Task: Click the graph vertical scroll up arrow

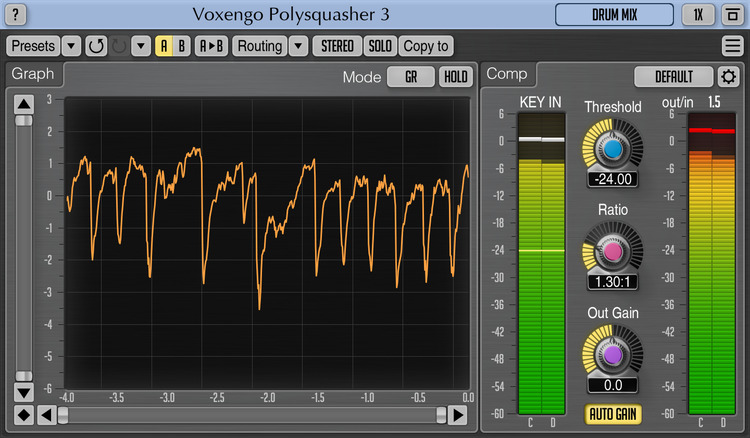Action: click(23, 104)
